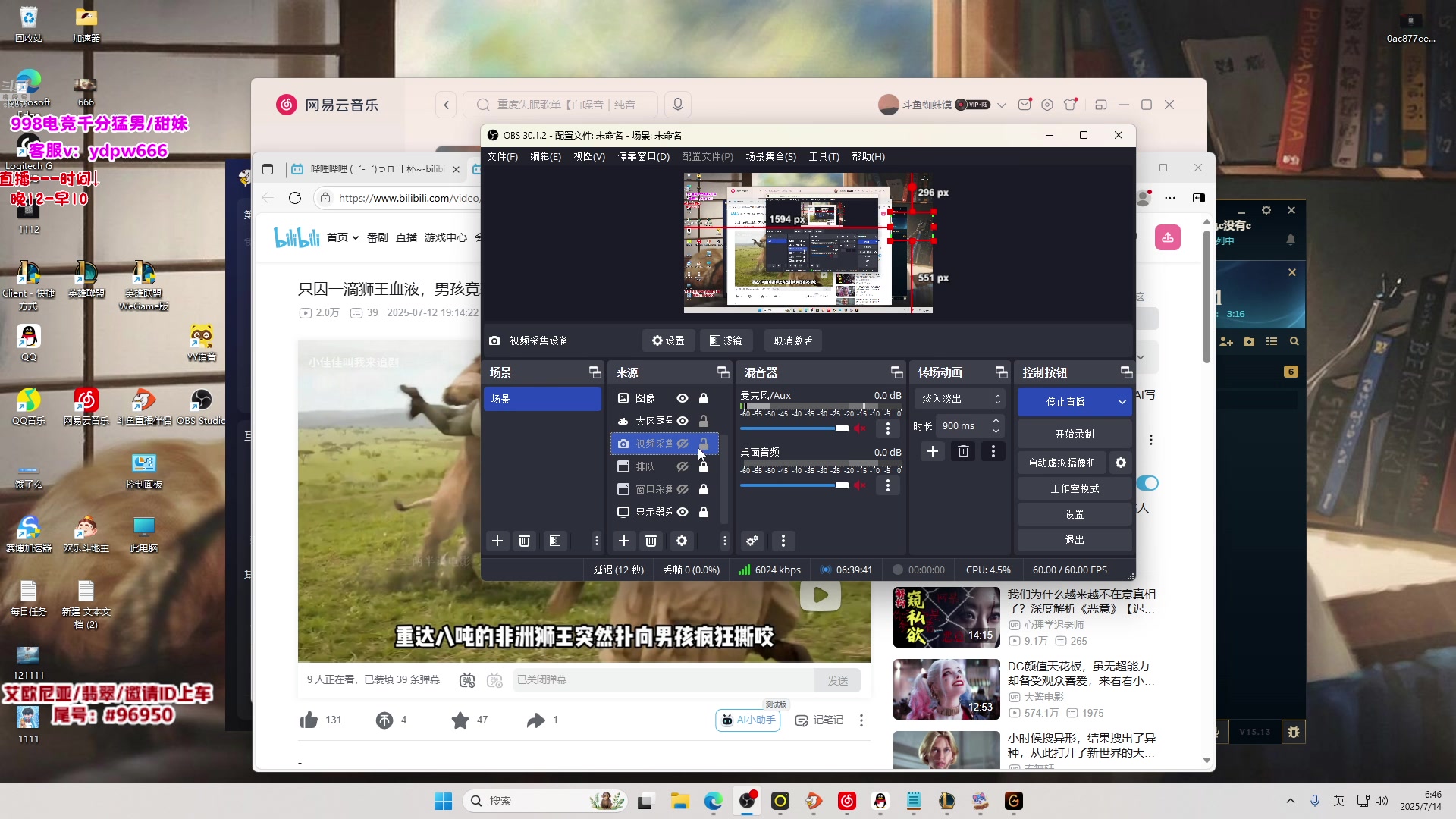Click bilibili upload pink button
Viewport: 1456px width, 819px height.
pos(1168,237)
